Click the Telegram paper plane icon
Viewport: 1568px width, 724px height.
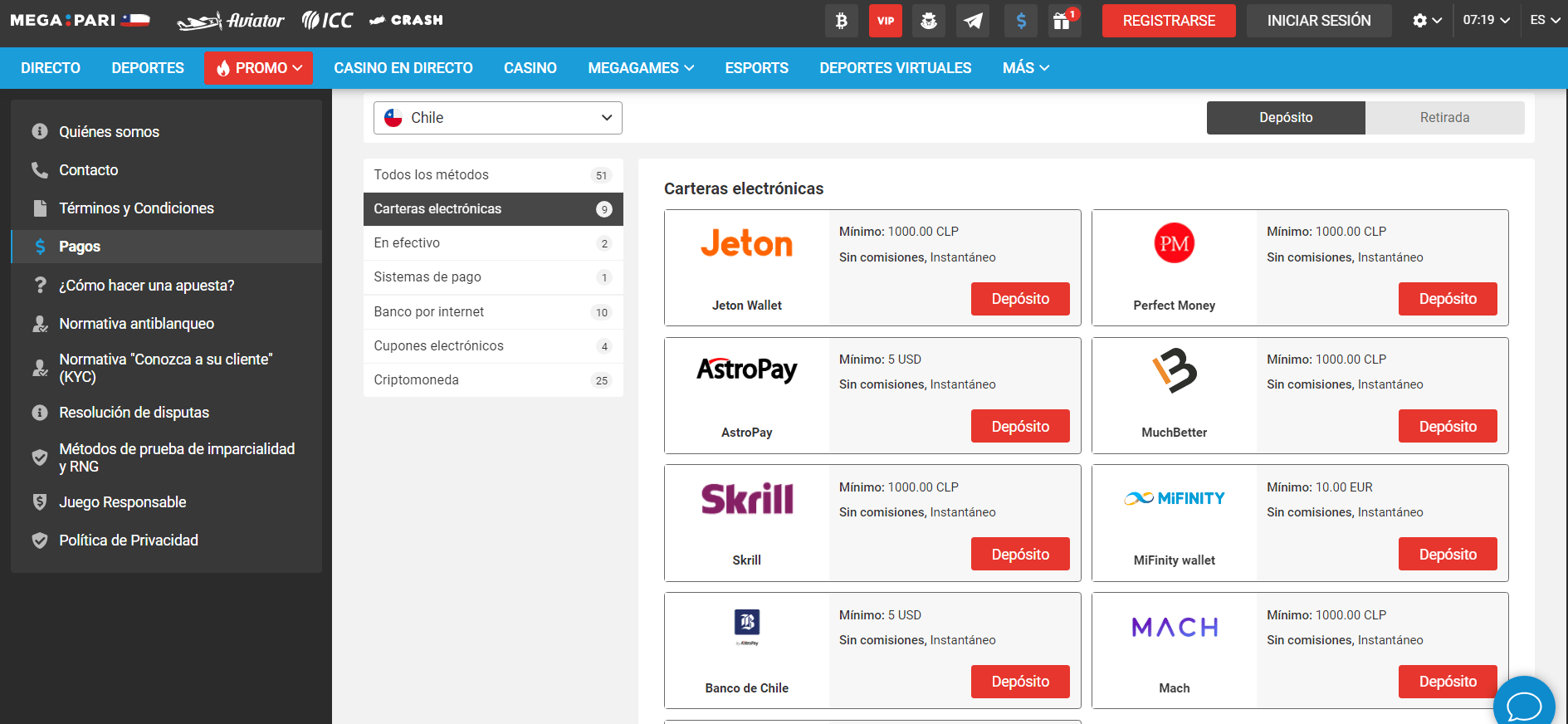pyautogui.click(x=973, y=21)
